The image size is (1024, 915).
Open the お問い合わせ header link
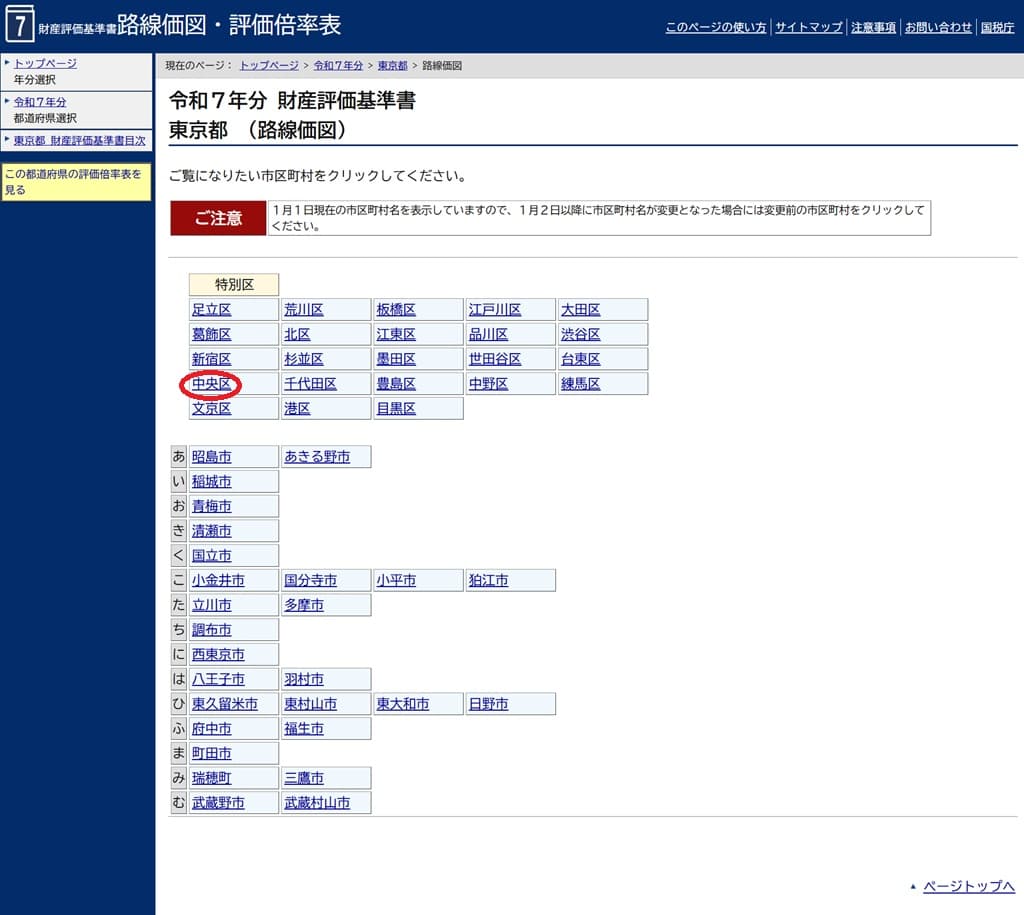click(x=938, y=27)
